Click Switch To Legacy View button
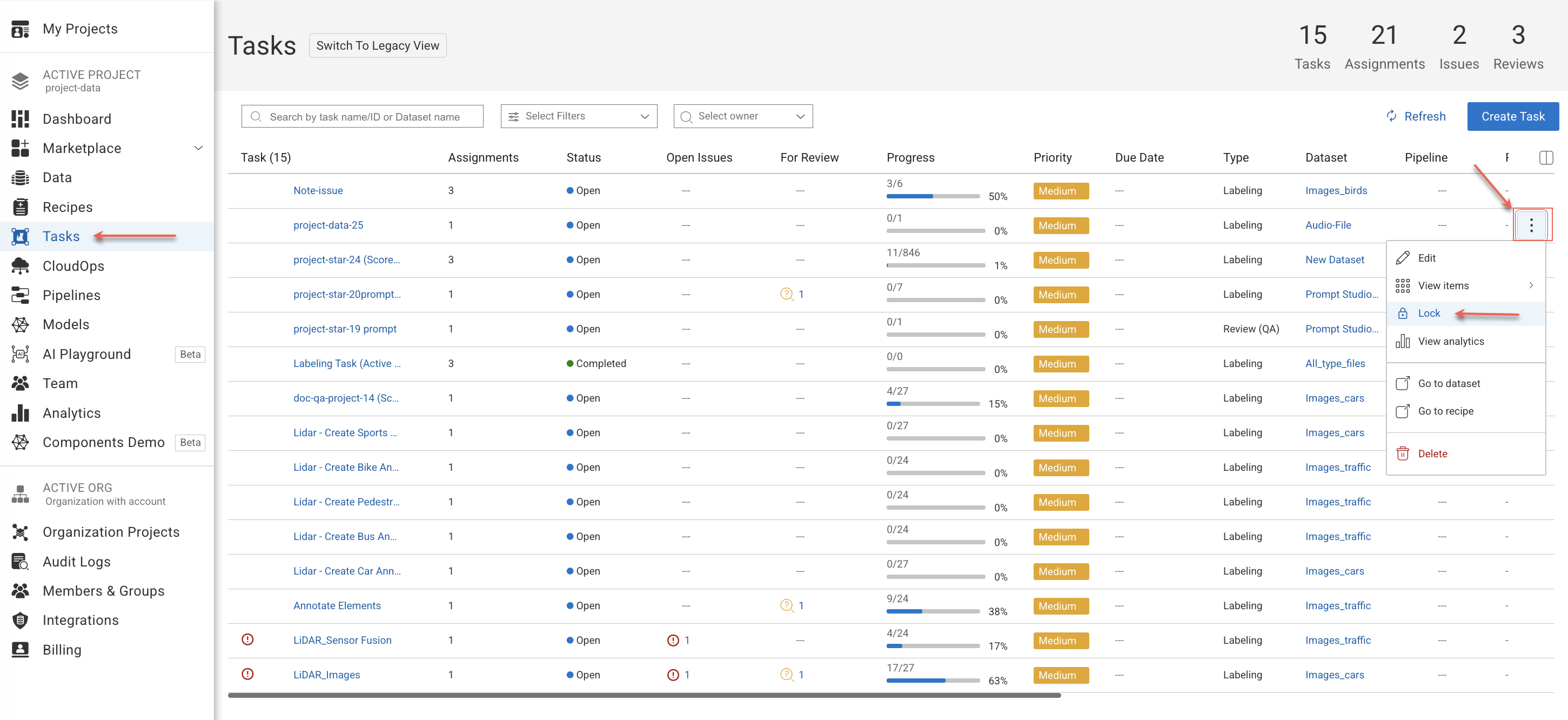This screenshot has width=1568, height=720. [377, 46]
